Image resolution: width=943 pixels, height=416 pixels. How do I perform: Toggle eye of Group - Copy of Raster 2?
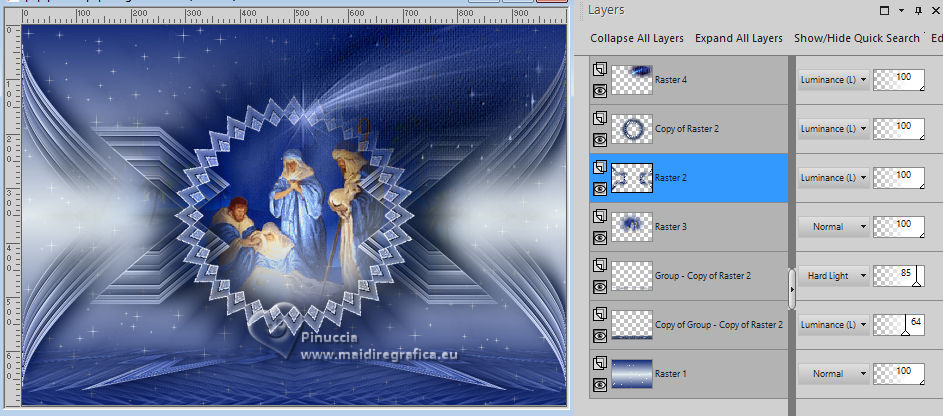coord(600,287)
